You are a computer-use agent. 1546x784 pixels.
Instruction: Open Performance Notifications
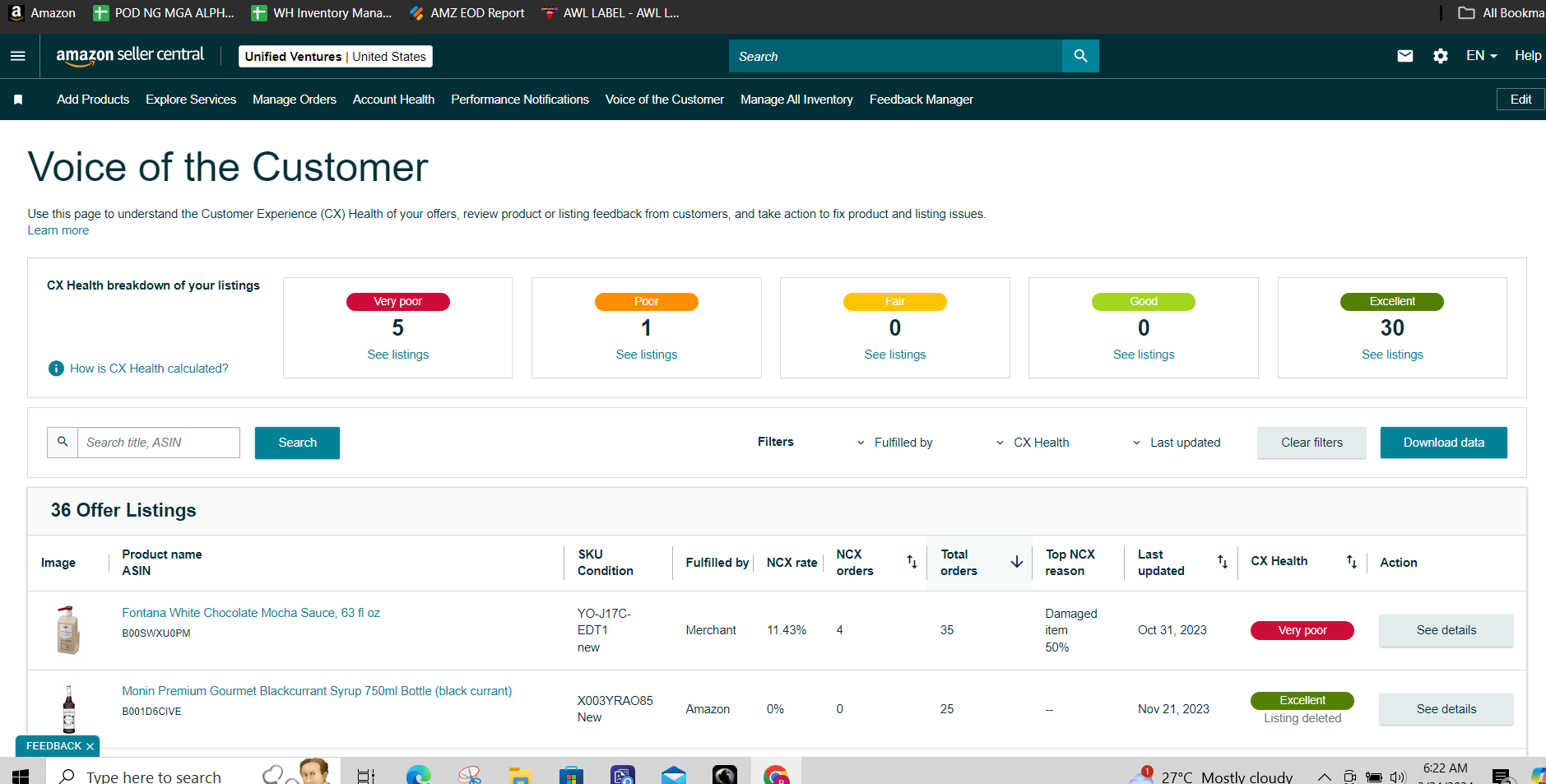[x=520, y=100]
